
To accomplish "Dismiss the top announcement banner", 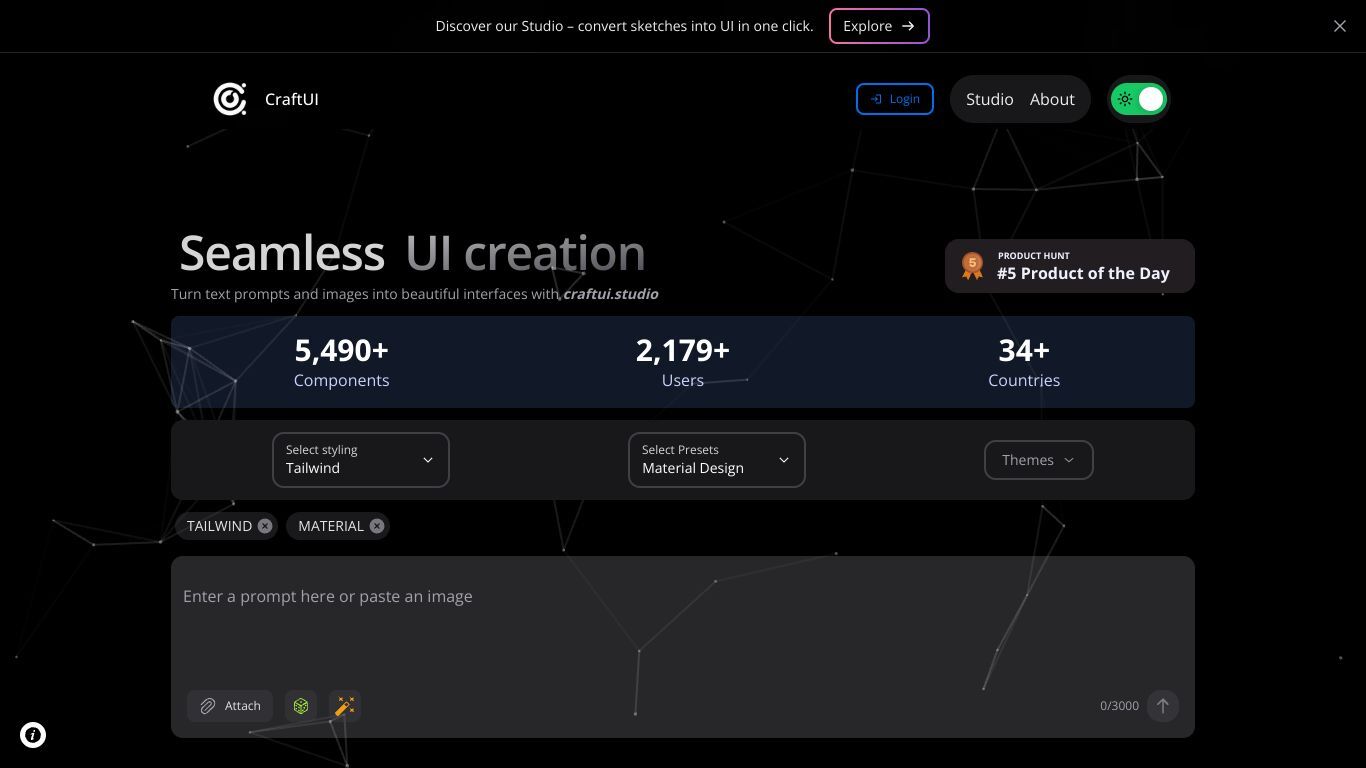I will tap(1340, 26).
